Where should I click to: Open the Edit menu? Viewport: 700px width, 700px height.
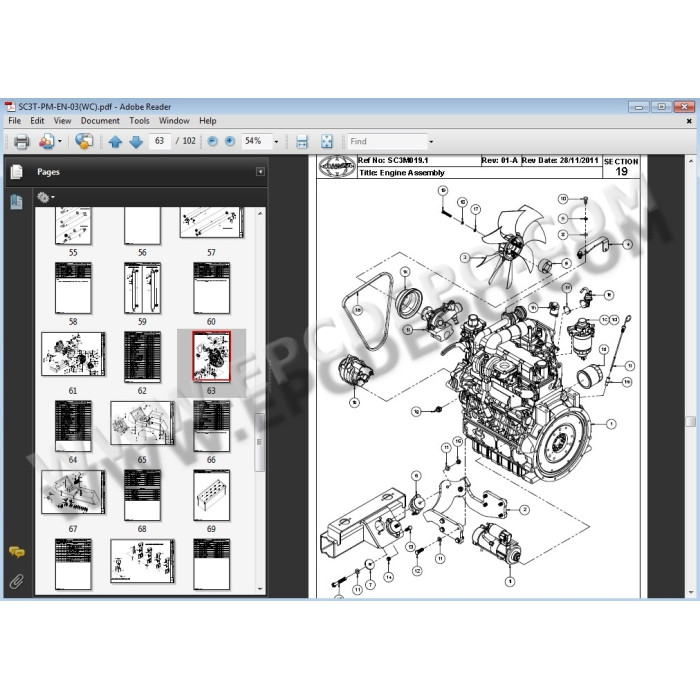[37, 121]
